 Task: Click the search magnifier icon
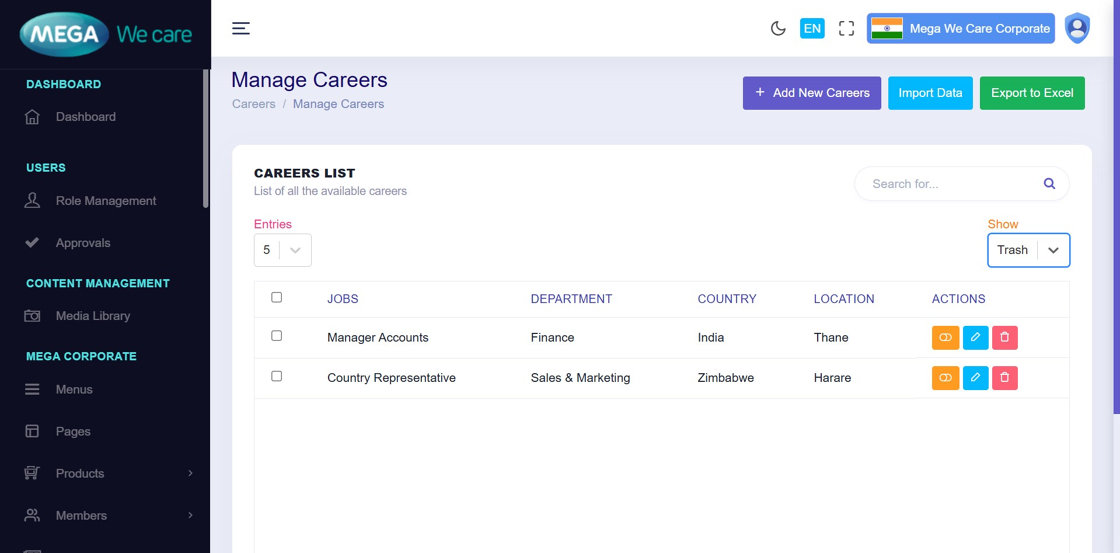point(1049,184)
